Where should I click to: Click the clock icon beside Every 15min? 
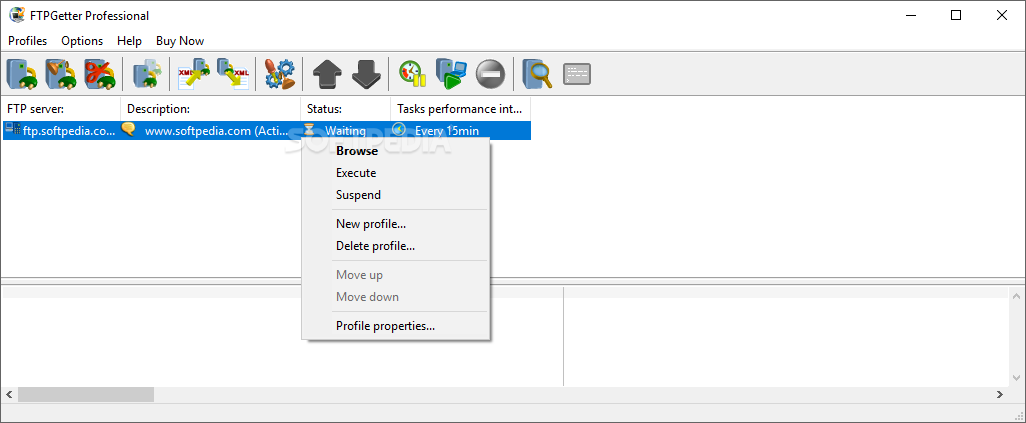[398, 130]
